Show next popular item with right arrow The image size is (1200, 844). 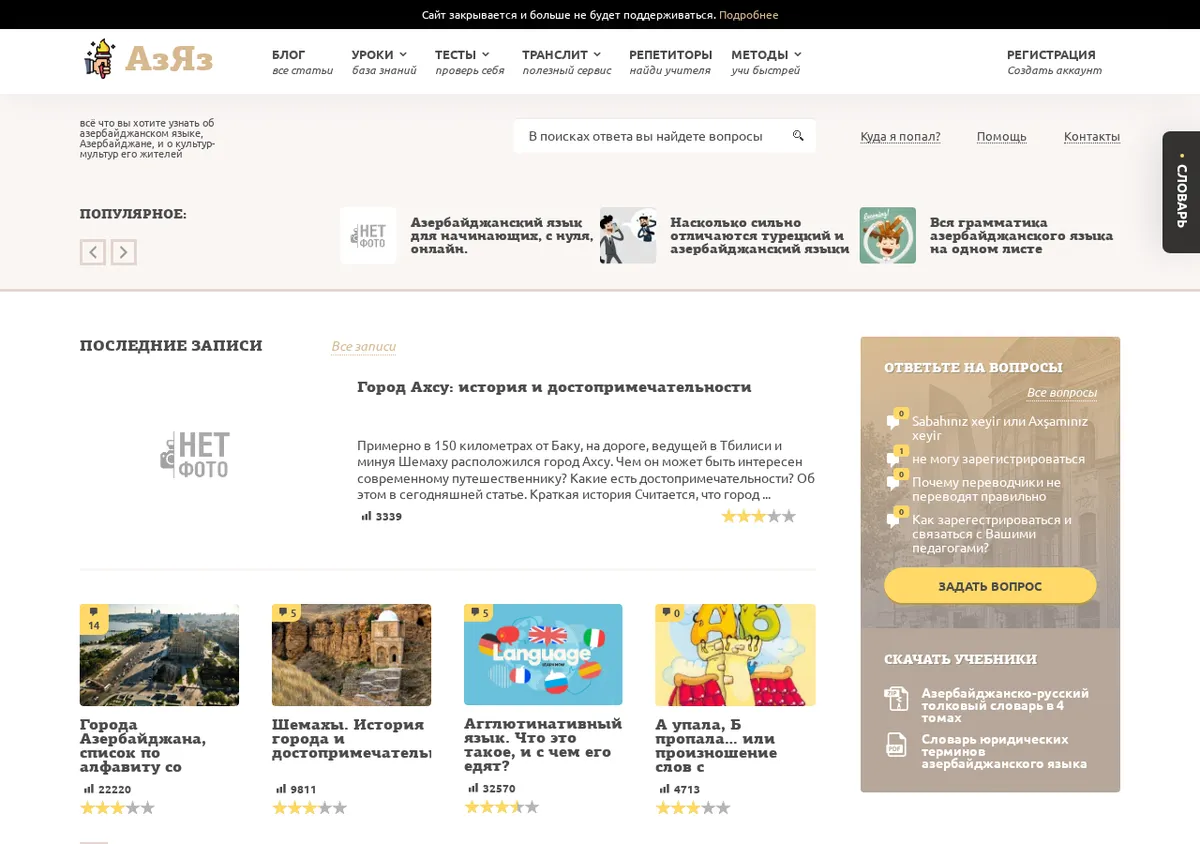[123, 252]
